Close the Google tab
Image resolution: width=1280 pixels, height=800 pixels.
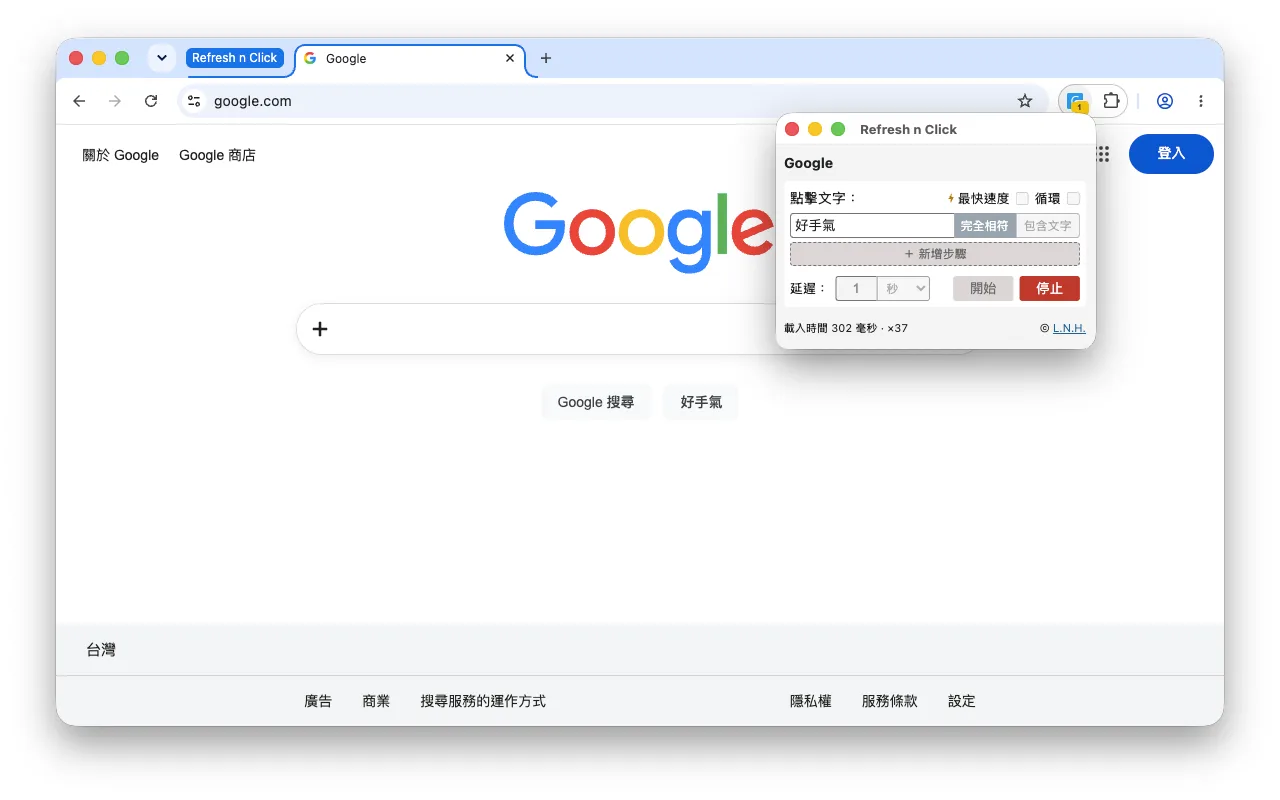[x=510, y=58]
